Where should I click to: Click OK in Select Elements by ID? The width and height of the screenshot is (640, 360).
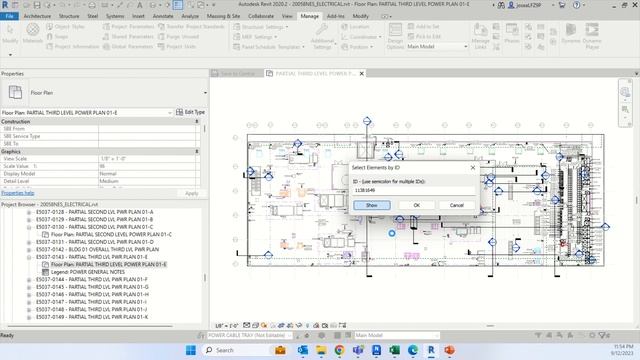[x=416, y=205]
